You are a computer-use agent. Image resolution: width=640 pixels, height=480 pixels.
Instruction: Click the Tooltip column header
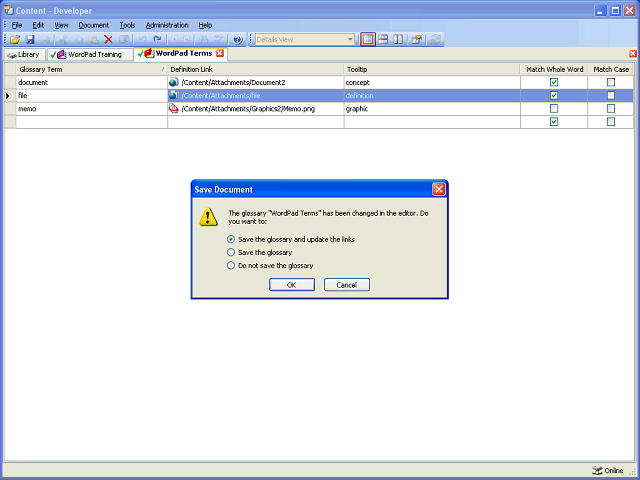click(x=432, y=69)
